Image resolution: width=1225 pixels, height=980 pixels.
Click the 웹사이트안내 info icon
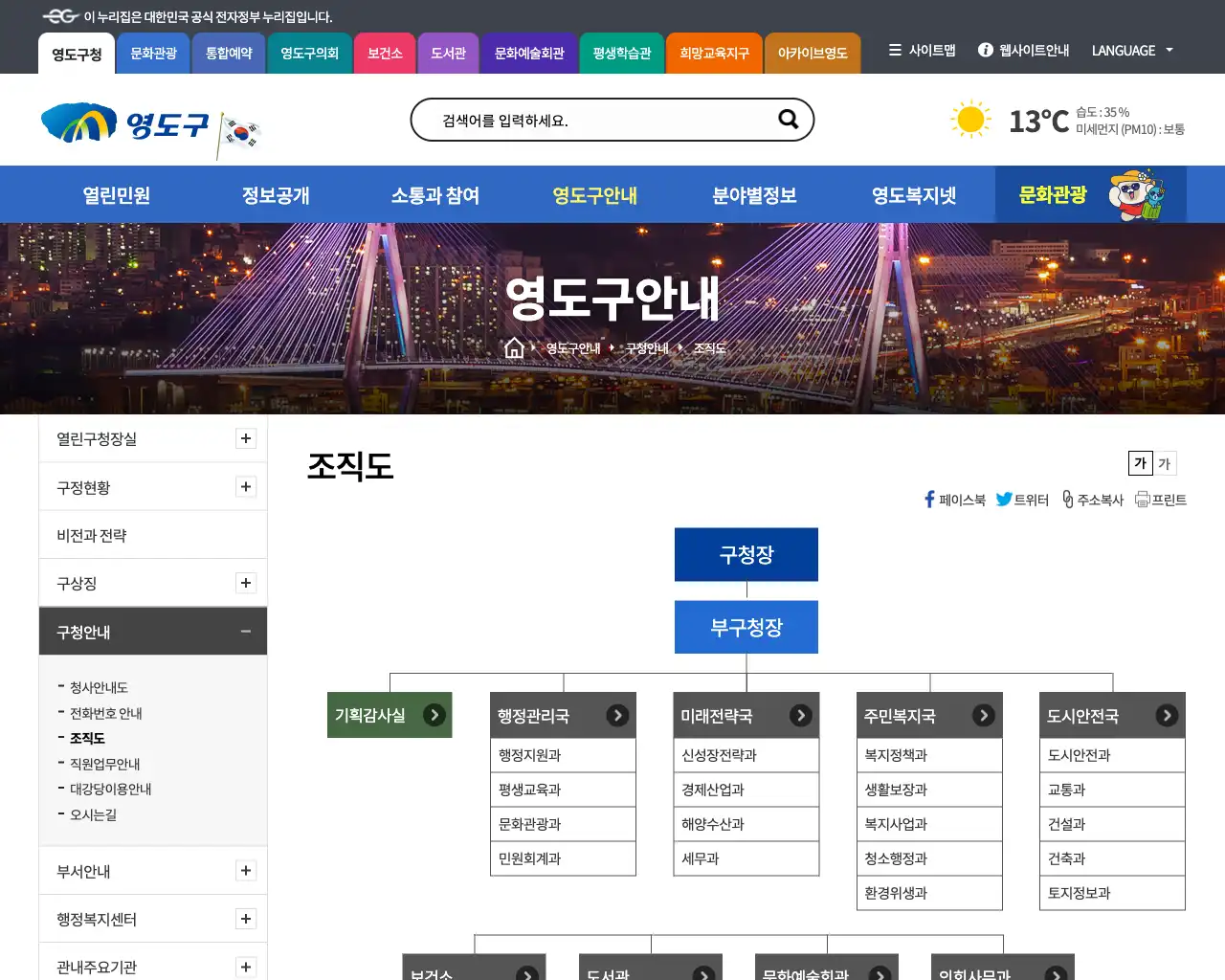click(986, 51)
